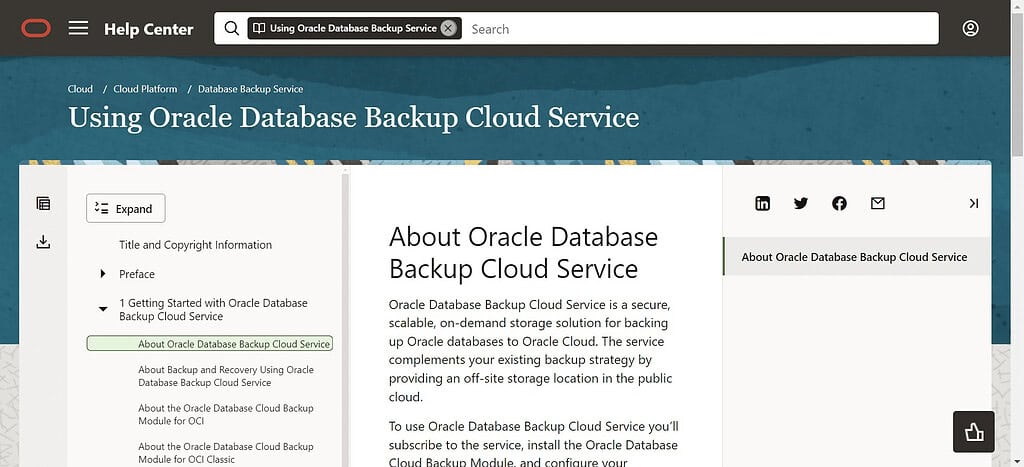Share page via email icon

[x=878, y=203]
